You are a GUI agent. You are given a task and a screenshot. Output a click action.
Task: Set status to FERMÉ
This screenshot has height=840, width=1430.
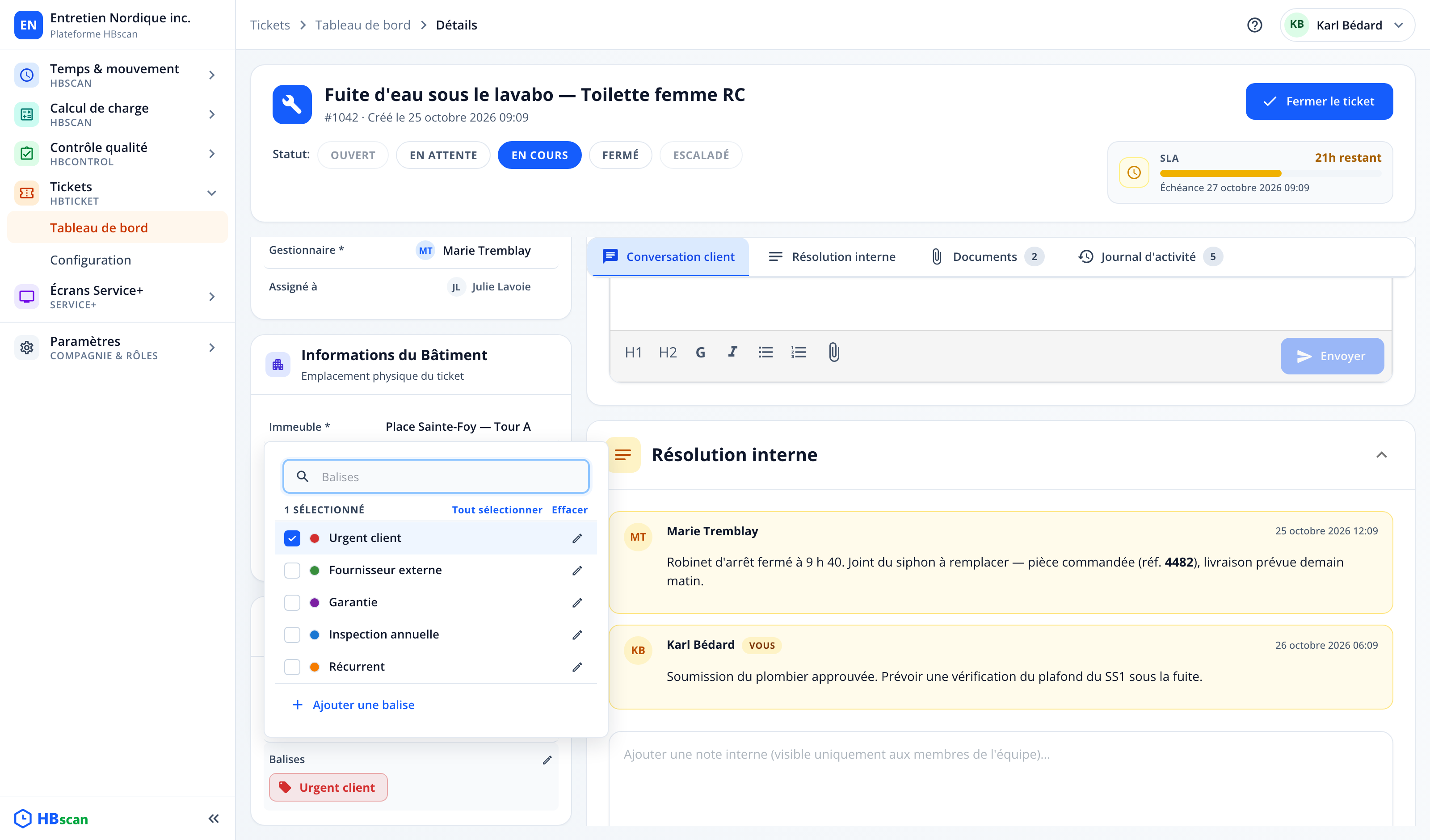pyautogui.click(x=620, y=155)
